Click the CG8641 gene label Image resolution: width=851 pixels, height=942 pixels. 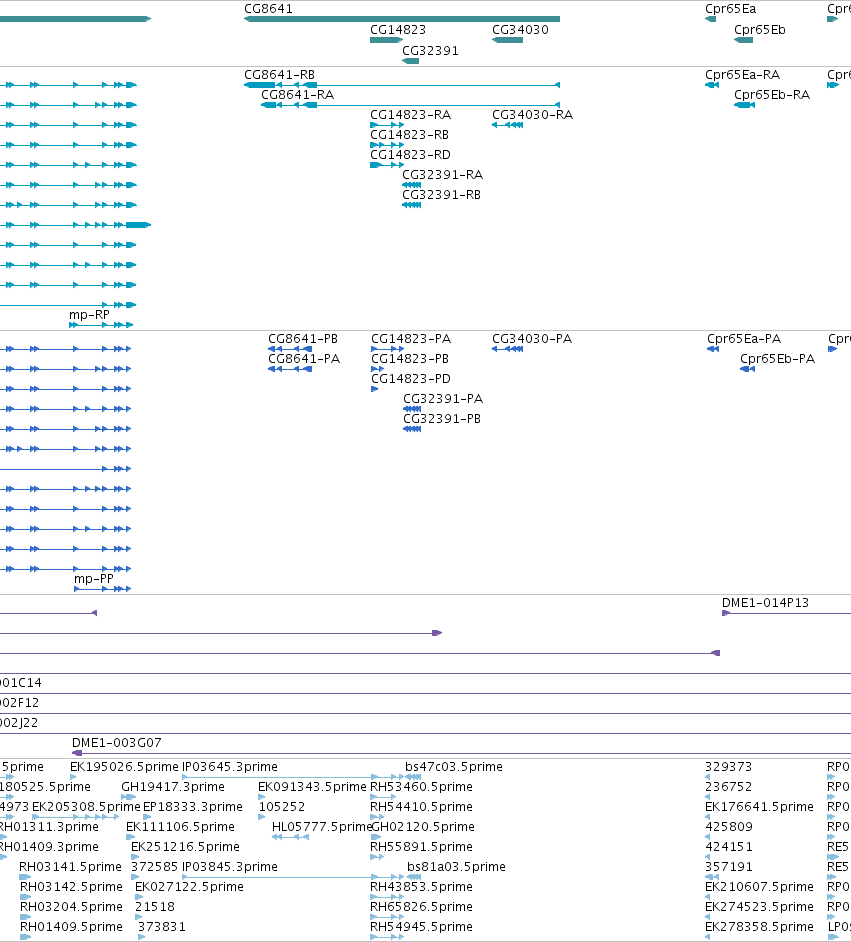tap(268, 9)
